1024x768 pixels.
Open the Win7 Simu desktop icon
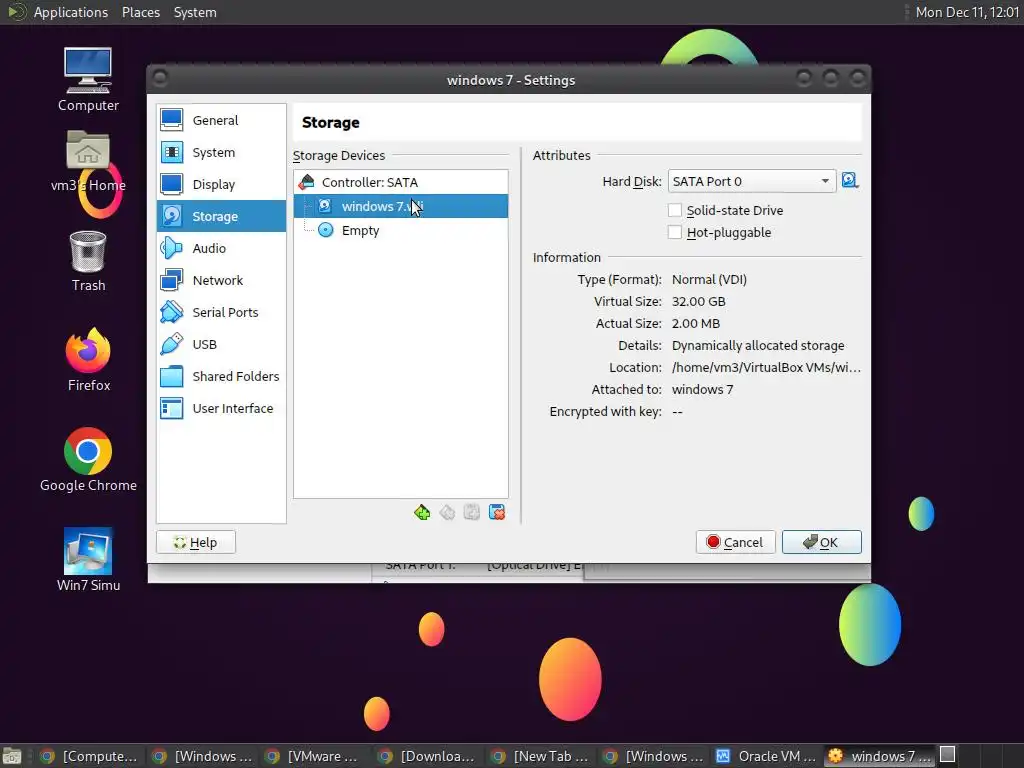point(88,560)
